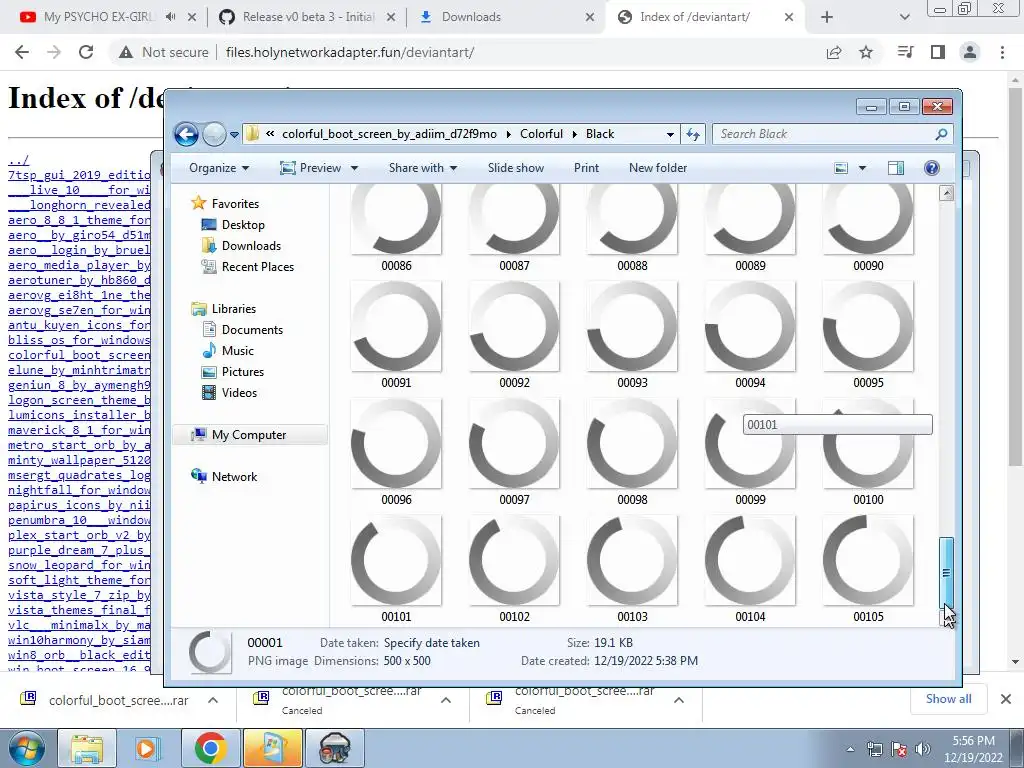Click the Colorful breadcrumb segment

[x=541, y=134]
